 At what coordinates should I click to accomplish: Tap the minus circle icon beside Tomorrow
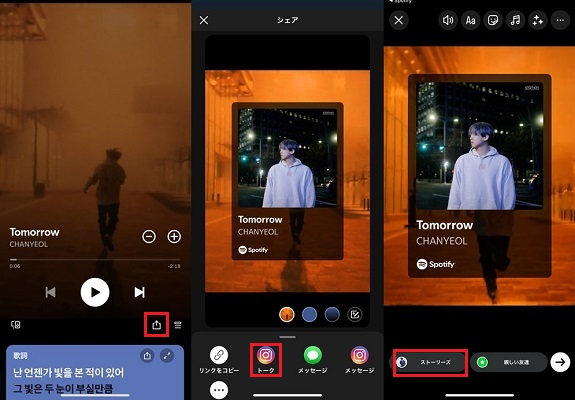[x=149, y=236]
